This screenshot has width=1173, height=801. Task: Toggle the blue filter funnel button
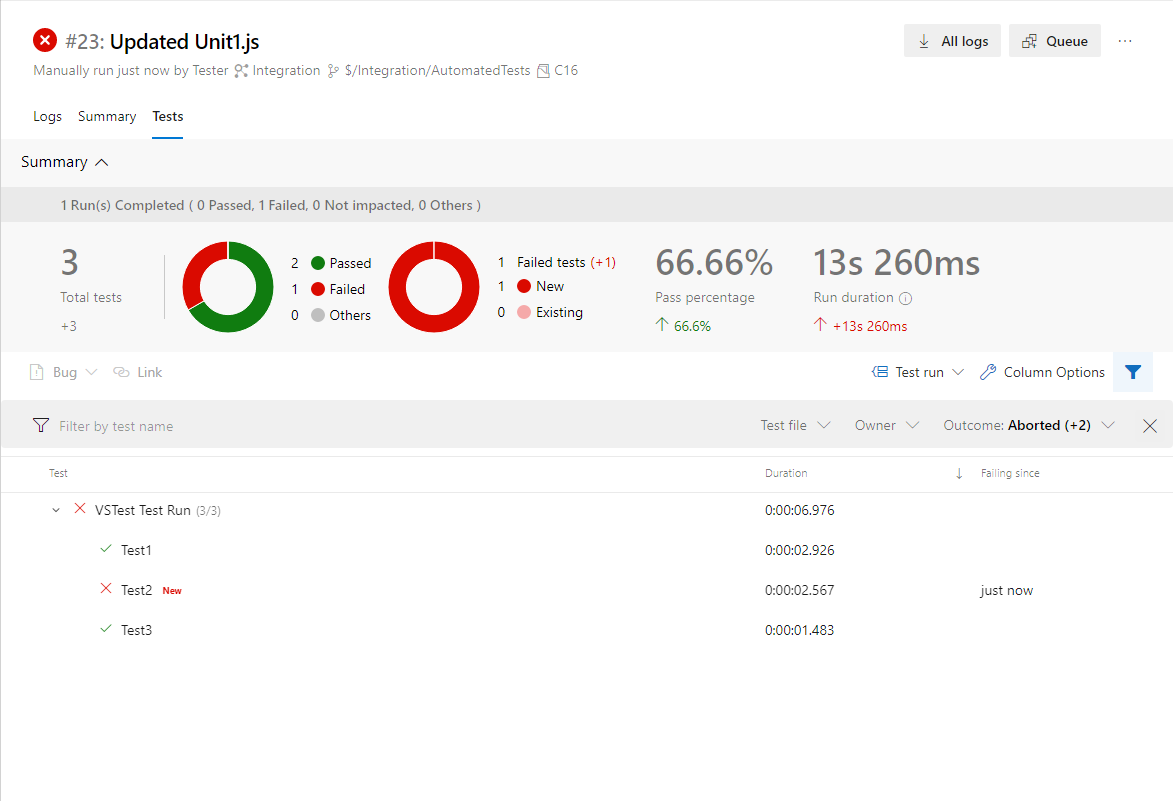(x=1133, y=371)
